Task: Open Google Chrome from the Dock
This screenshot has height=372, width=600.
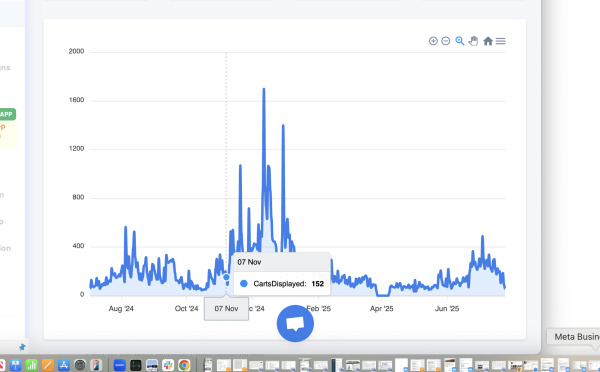Action: 184,365
